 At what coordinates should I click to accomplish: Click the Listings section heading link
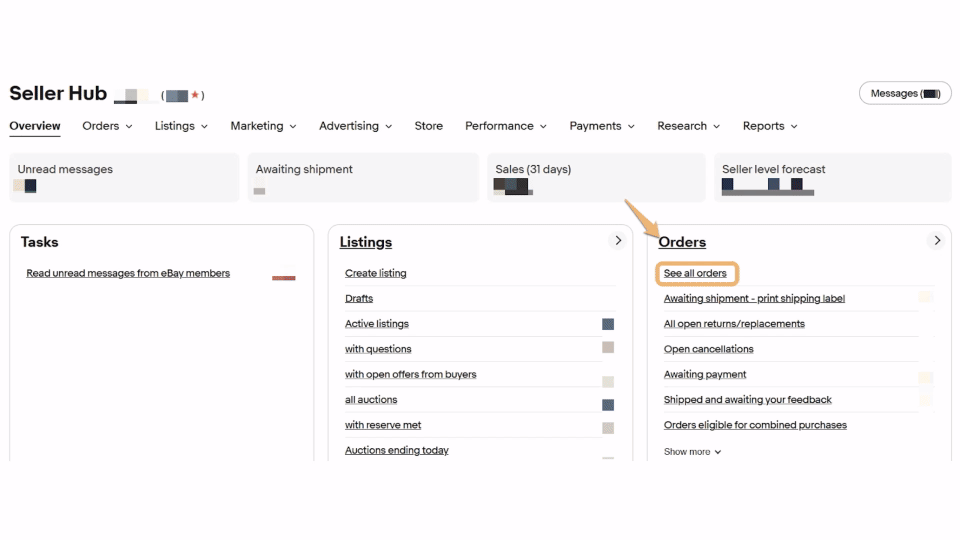[366, 242]
